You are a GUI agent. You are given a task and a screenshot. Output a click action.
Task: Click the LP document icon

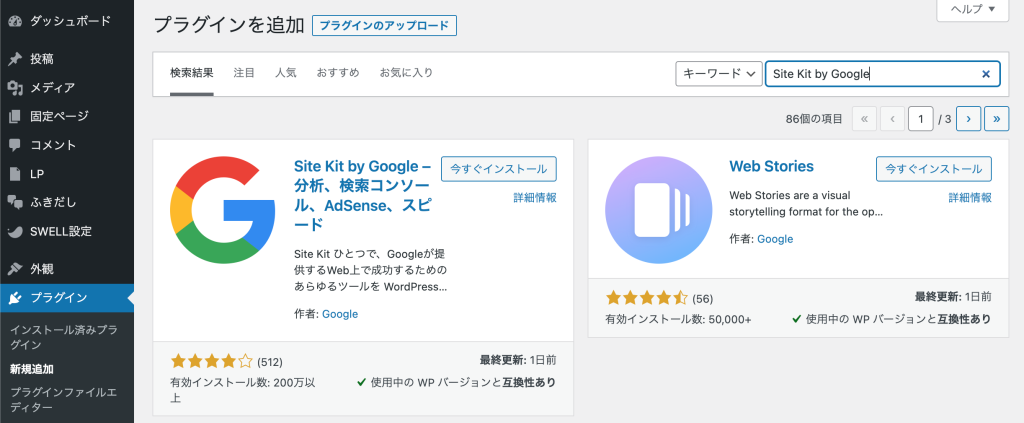pyautogui.click(x=16, y=174)
